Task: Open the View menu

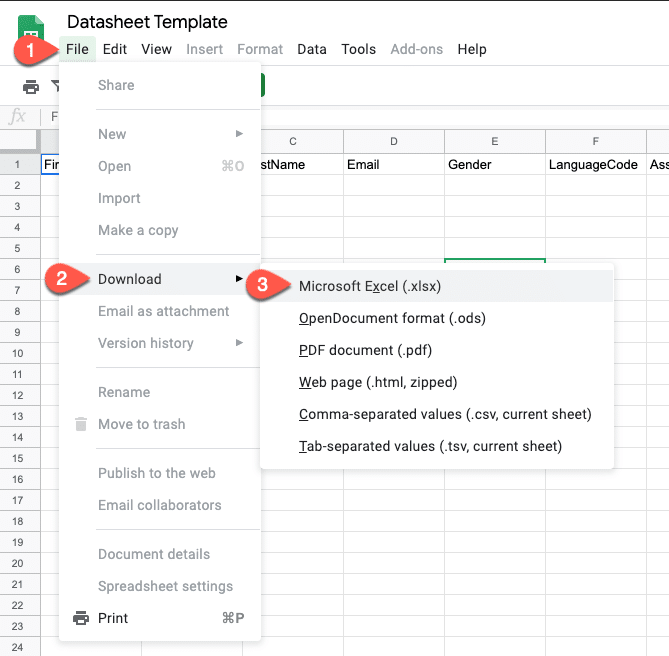Action: click(x=157, y=49)
